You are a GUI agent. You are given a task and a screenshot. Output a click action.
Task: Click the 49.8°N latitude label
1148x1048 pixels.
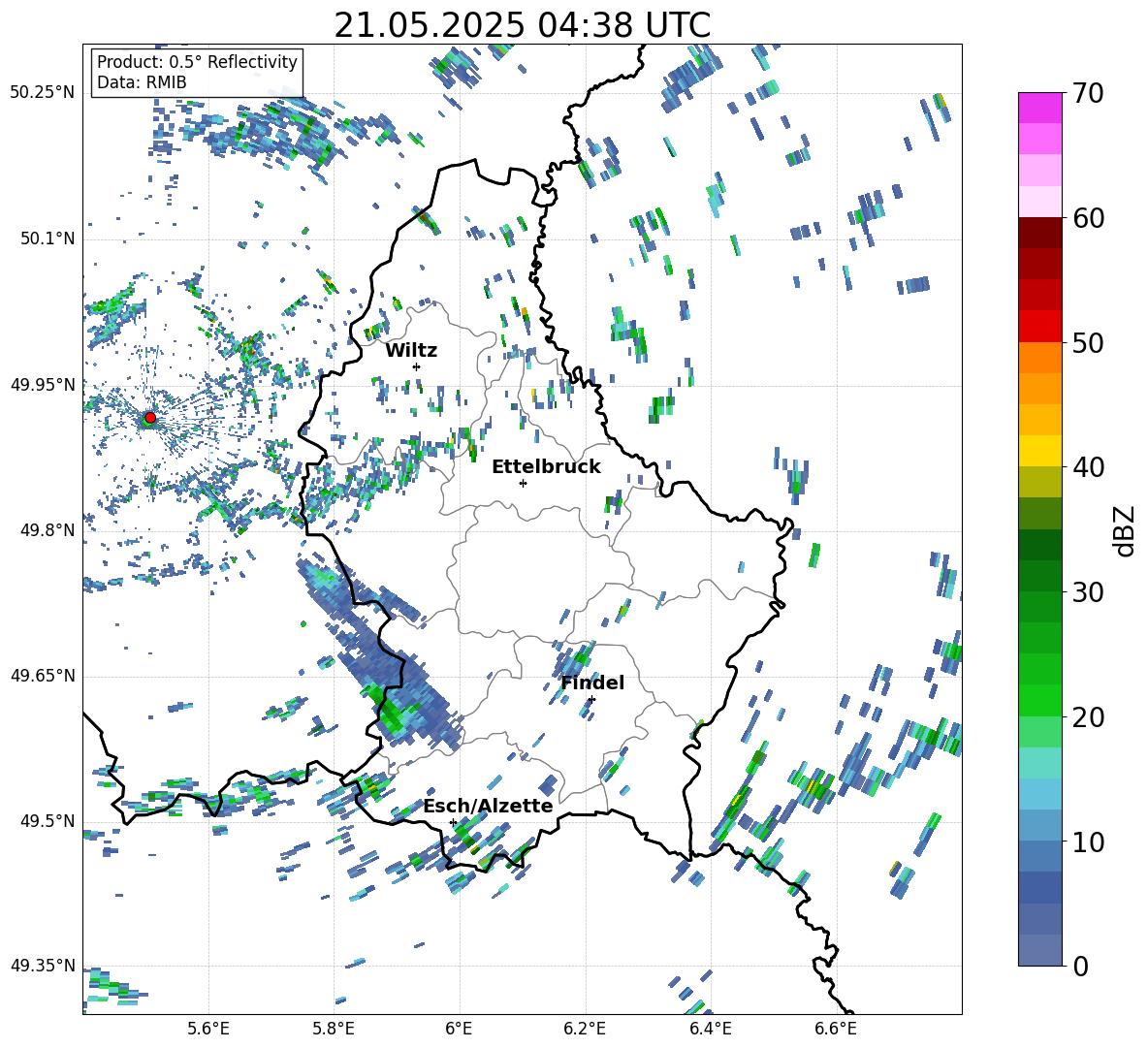pos(47,530)
